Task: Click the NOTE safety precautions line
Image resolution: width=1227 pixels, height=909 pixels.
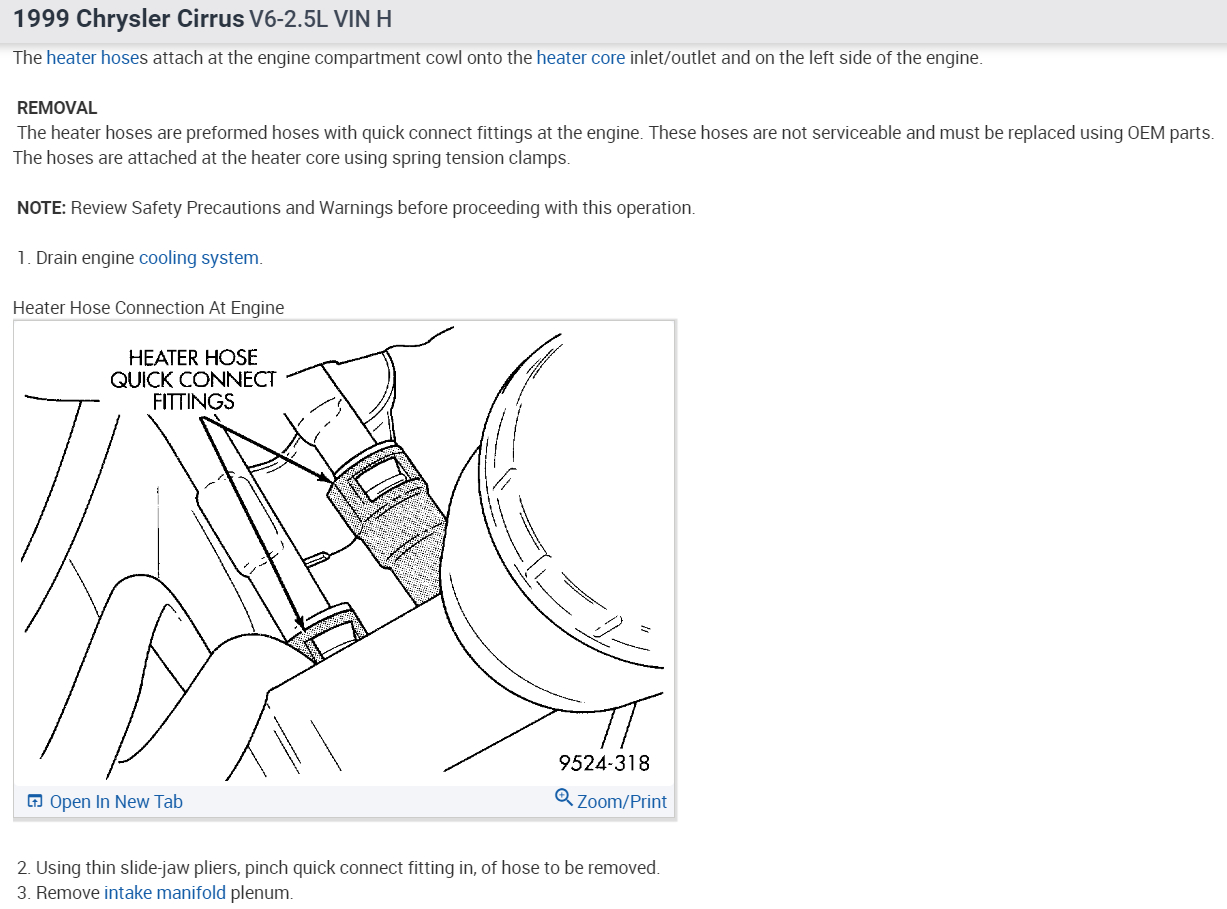Action: tap(356, 208)
